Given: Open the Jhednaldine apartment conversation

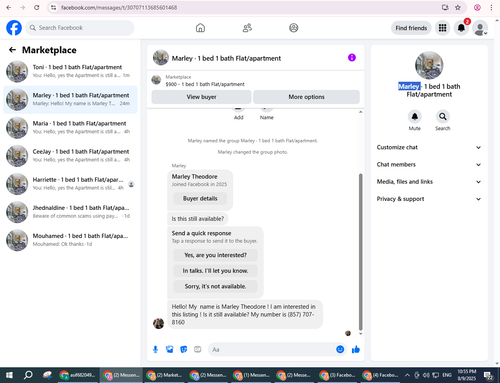Looking at the screenshot, I should tap(70, 212).
